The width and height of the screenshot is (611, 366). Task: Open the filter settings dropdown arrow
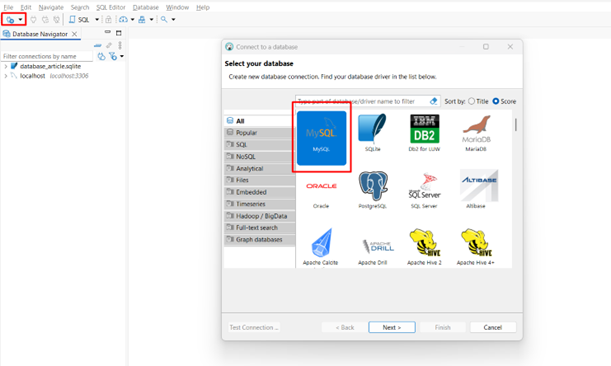(x=122, y=57)
